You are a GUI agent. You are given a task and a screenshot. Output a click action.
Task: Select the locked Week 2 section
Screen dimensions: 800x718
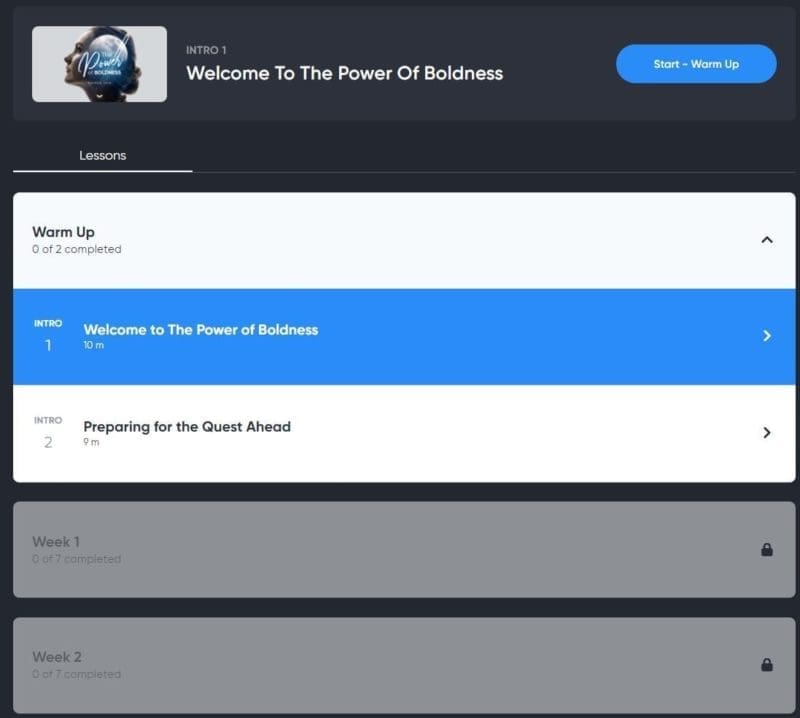[x=404, y=665]
